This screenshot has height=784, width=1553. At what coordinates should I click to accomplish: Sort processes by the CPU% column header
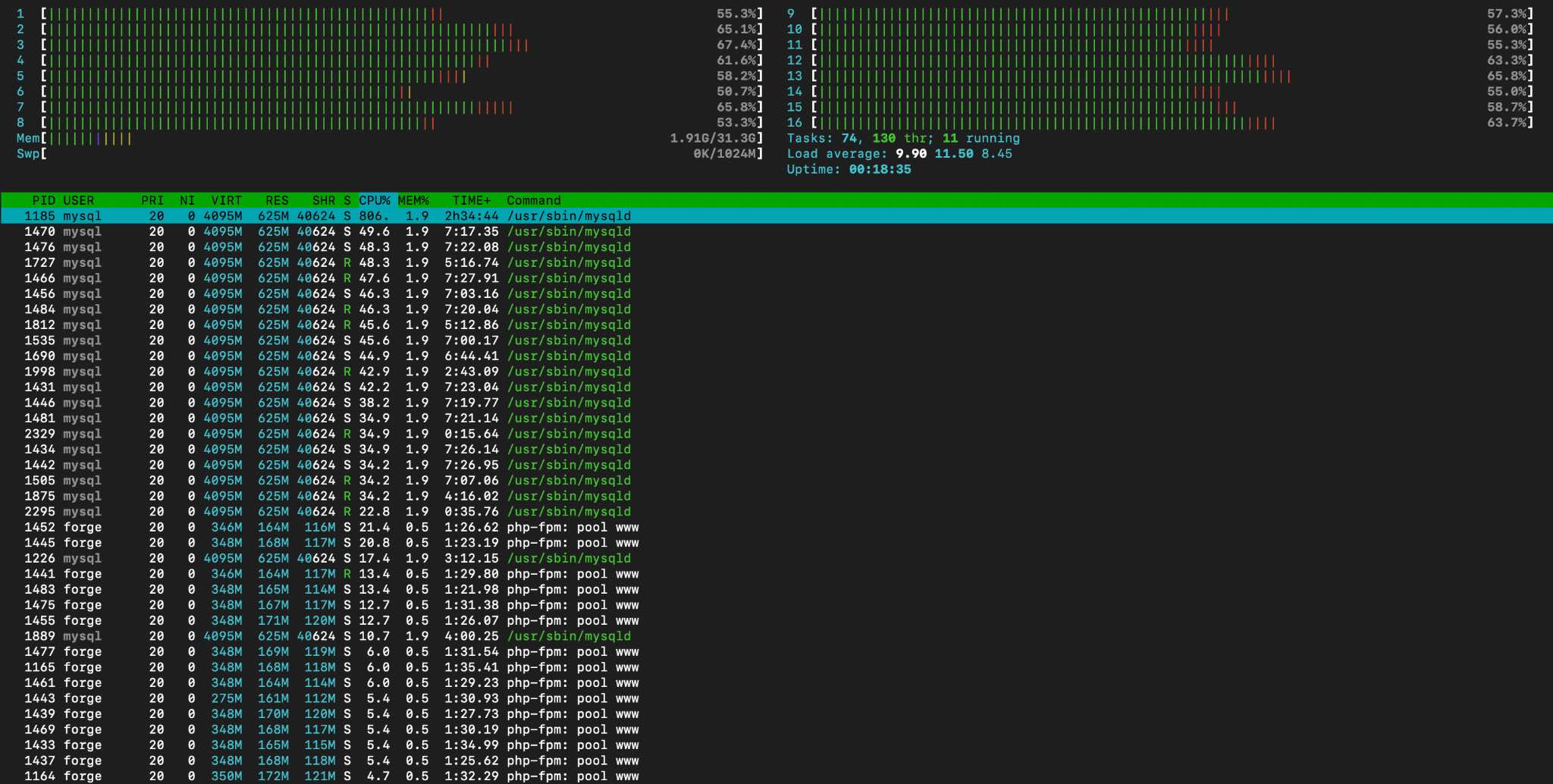coord(374,200)
